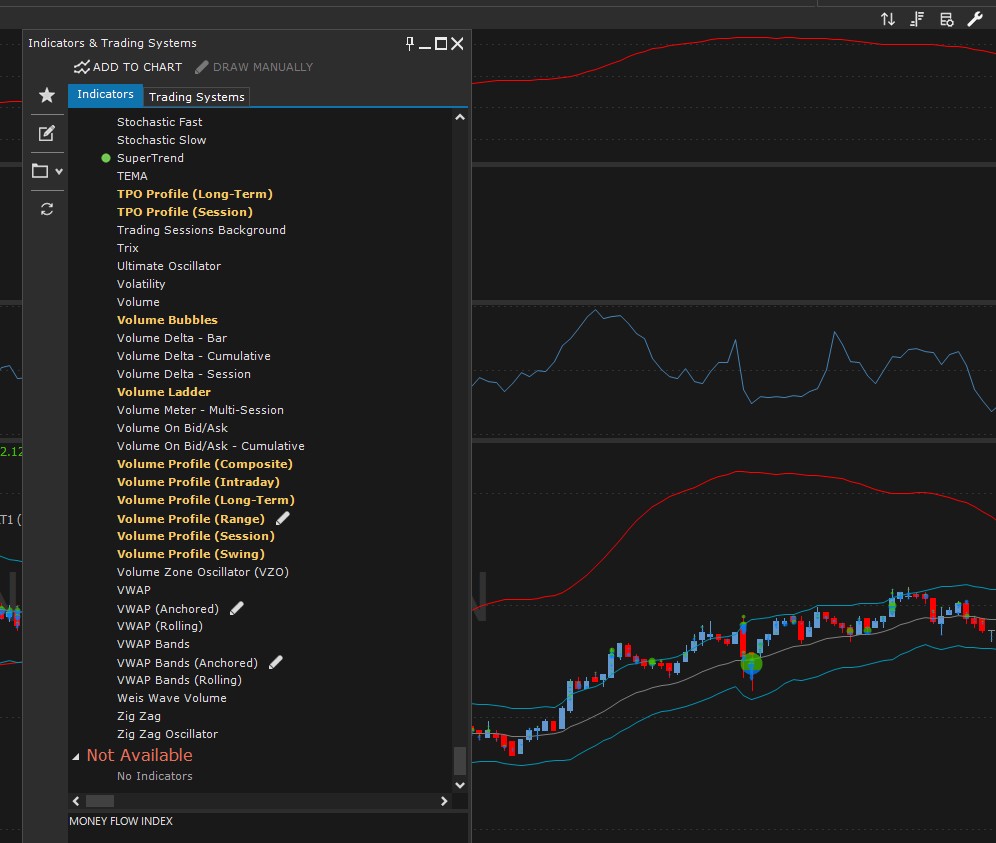Select SuperTrend indicator
Viewport: 996px width, 843px height.
click(150, 158)
